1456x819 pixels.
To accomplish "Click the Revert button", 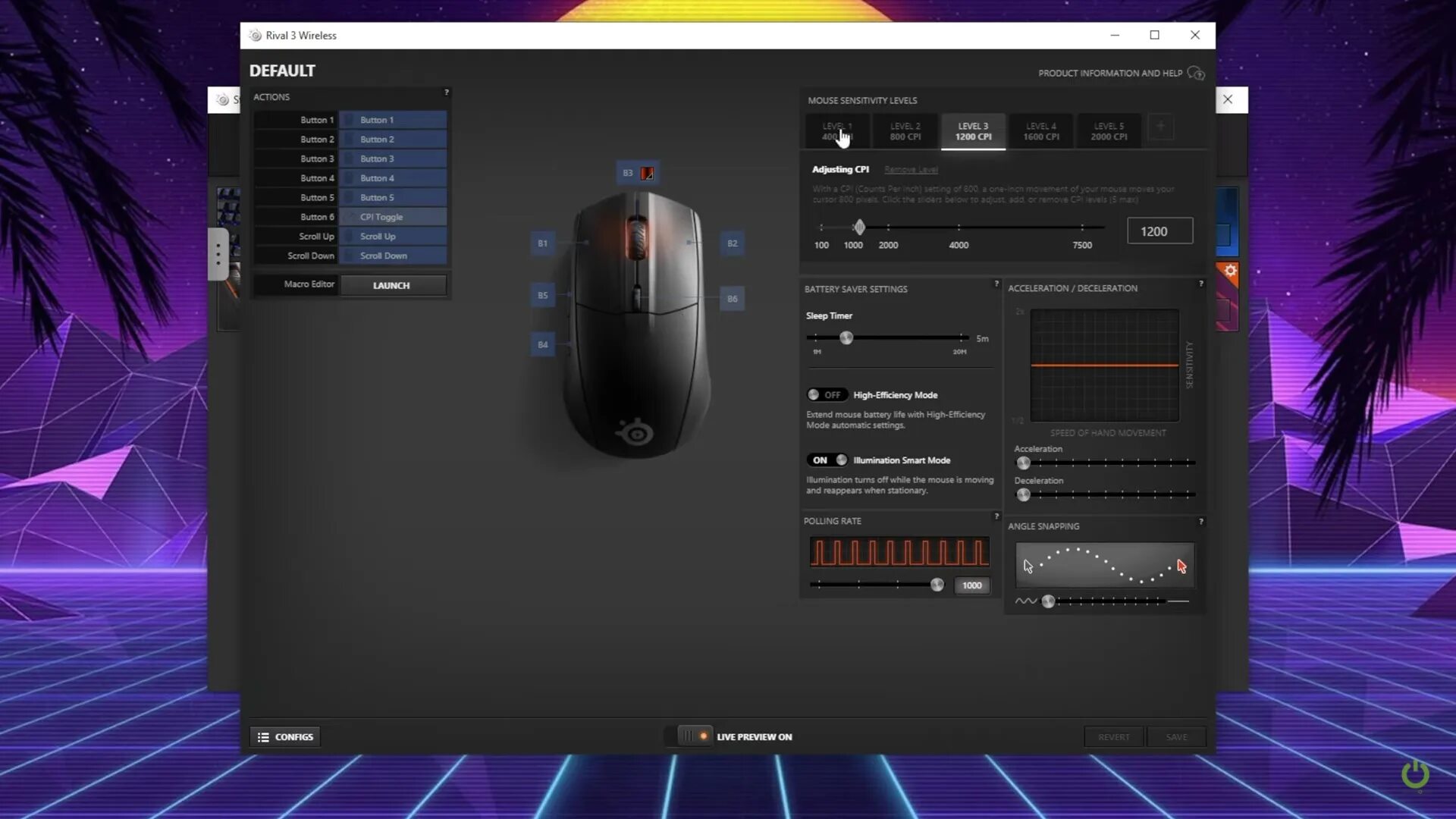I will pyautogui.click(x=1113, y=737).
